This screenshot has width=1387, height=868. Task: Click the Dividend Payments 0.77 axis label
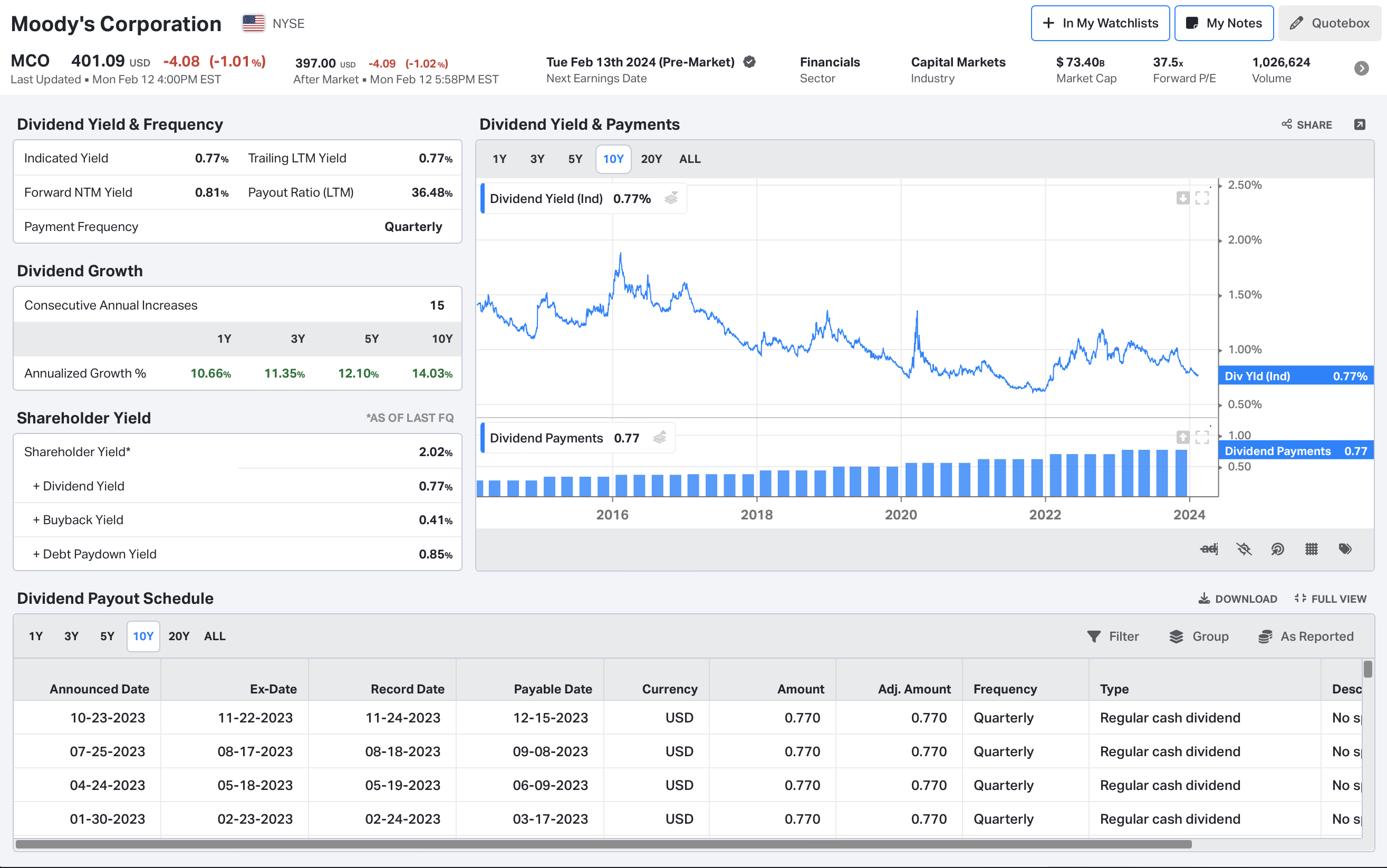point(1296,451)
